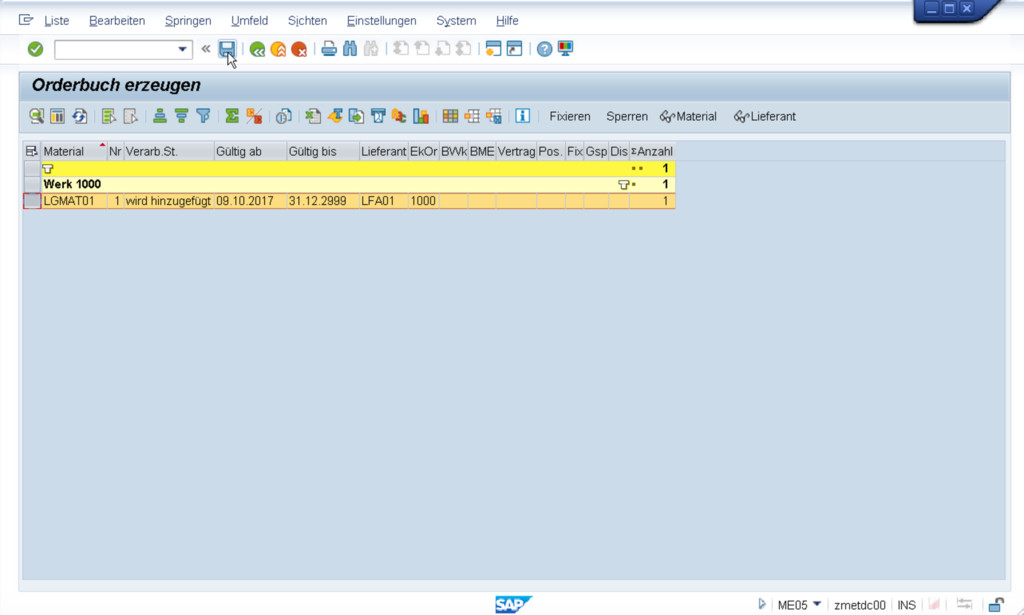Open the transaction command field dropdown
The image size is (1024, 615).
[x=182, y=49]
